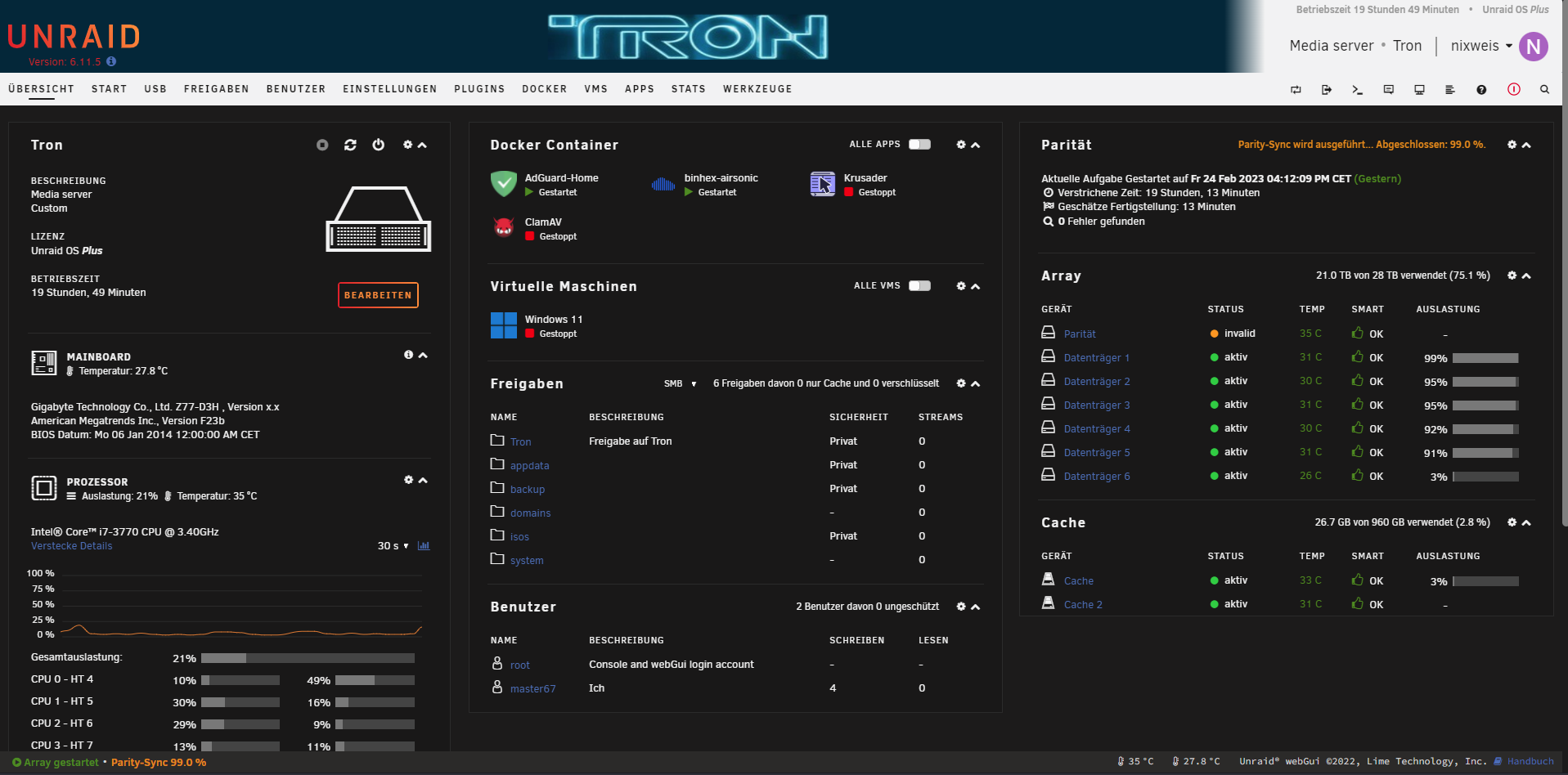Click the stop array icon in Tron panel
1568x775 pixels.
[x=322, y=145]
